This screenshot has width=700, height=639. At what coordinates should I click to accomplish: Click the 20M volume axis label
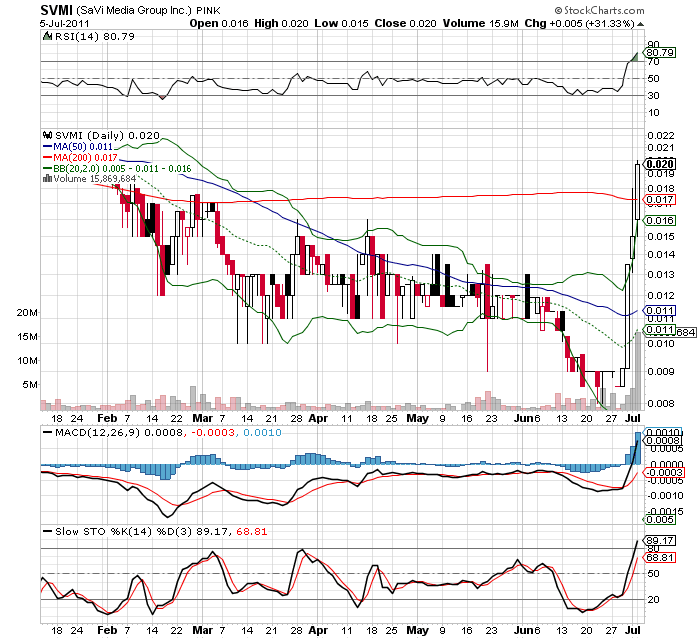[x=27, y=313]
